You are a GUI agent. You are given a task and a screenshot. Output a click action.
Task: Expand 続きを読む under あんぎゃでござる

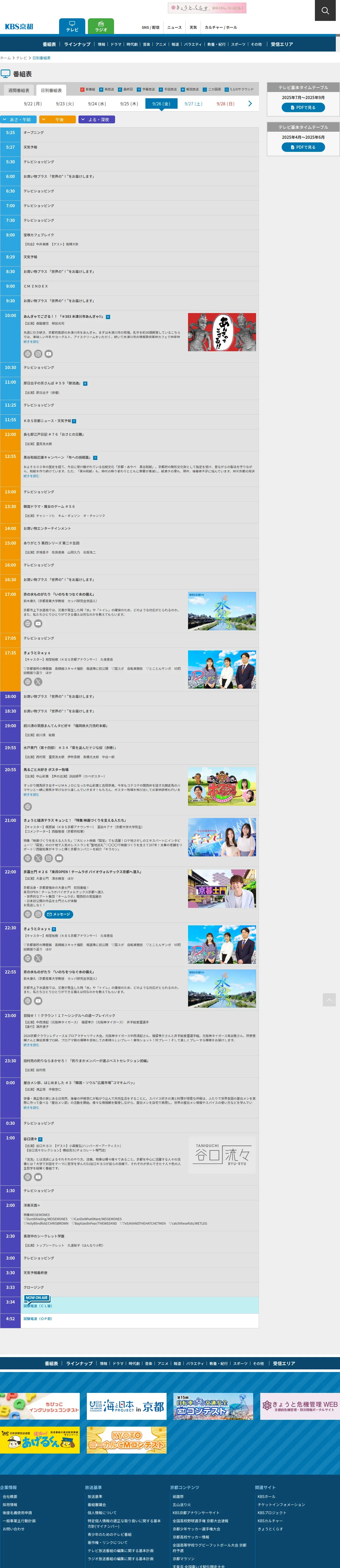[x=31, y=342]
